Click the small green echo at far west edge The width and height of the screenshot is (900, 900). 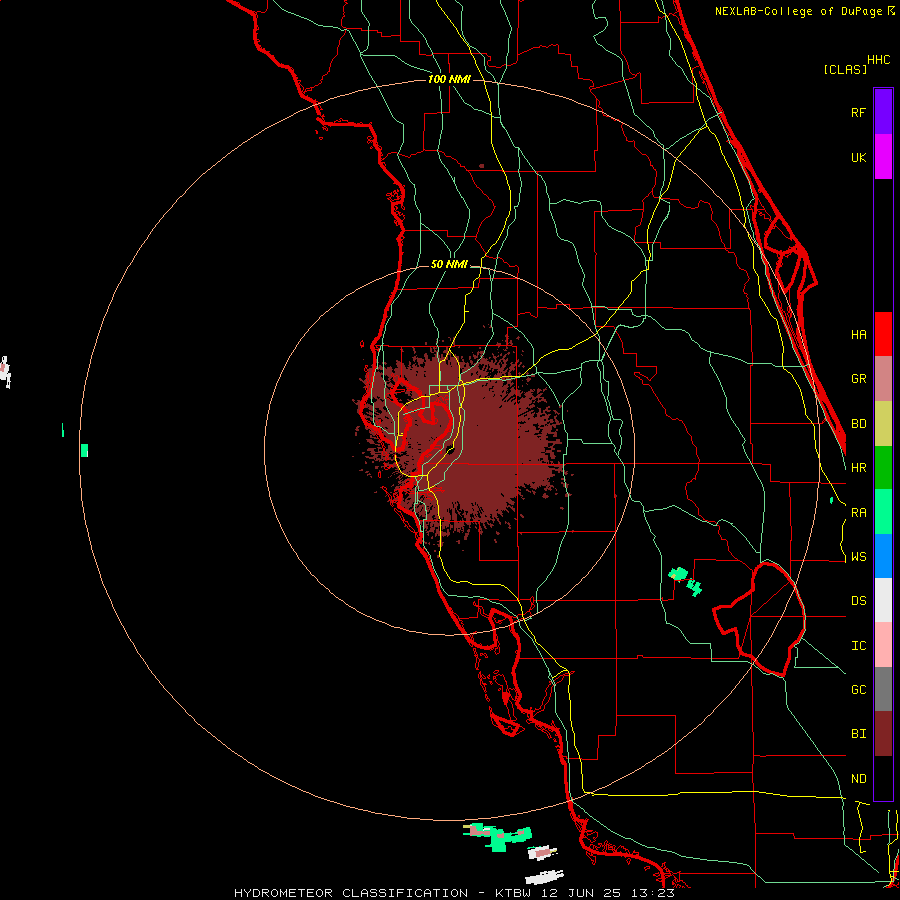tap(84, 451)
